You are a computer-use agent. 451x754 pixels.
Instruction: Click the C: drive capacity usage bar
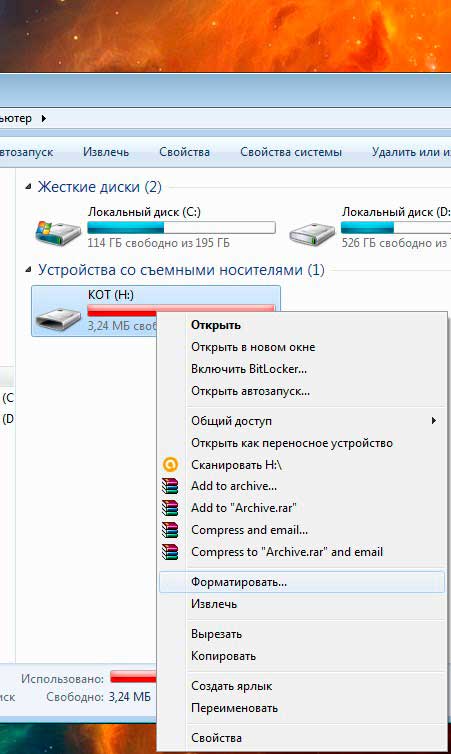(181, 227)
